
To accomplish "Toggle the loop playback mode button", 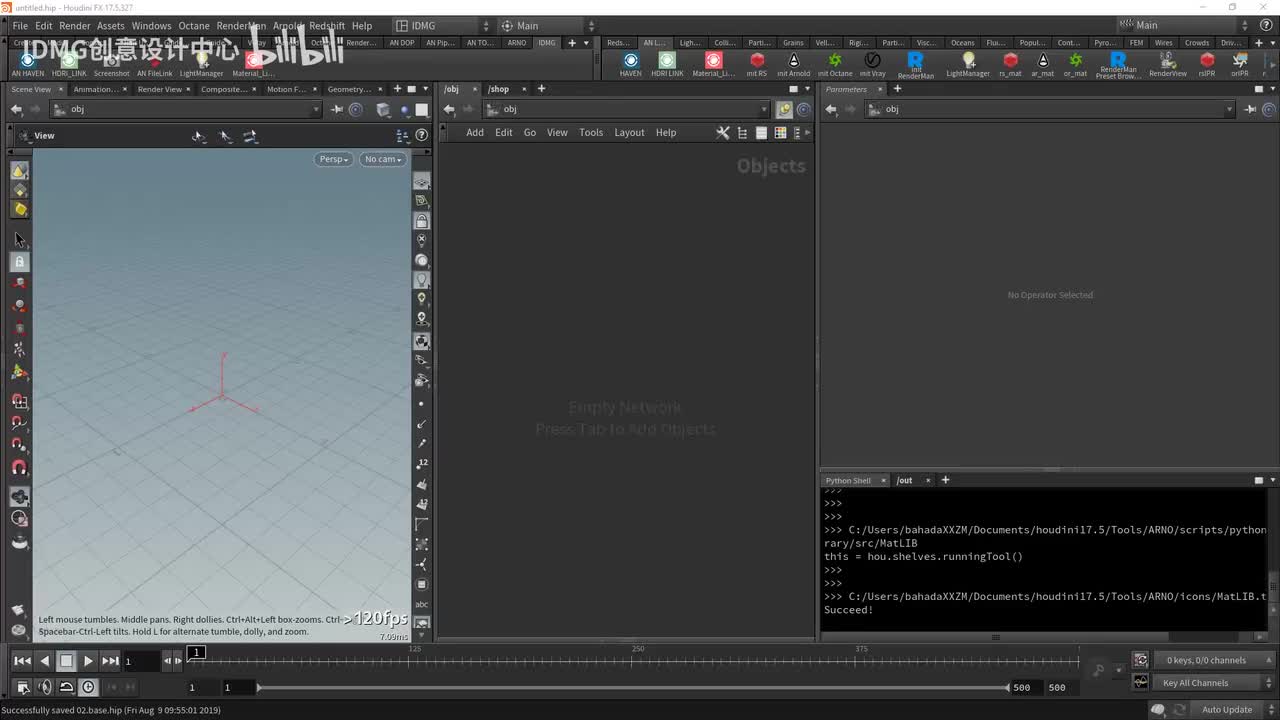I will (66, 687).
